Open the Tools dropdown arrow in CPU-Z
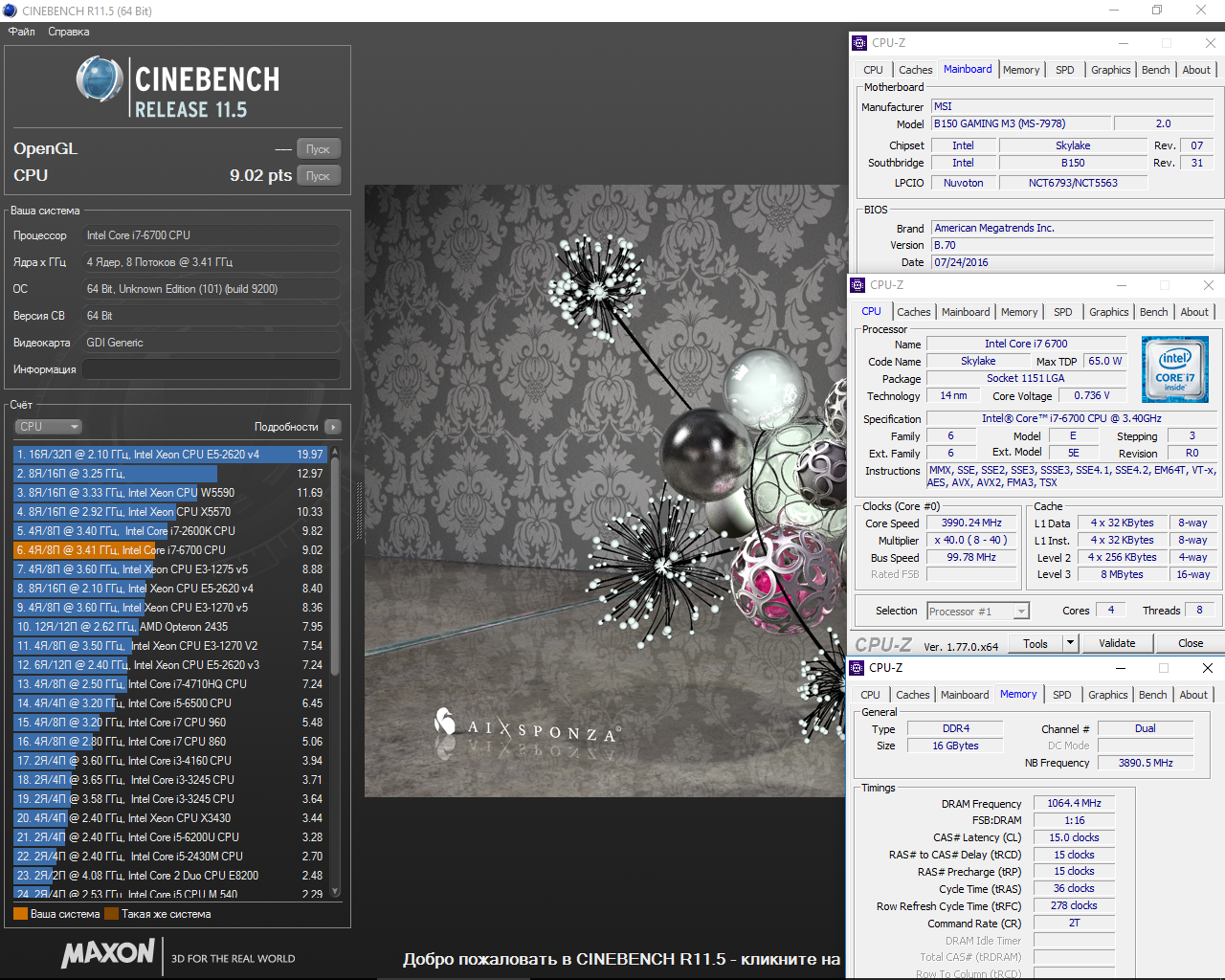1225x980 pixels. click(x=1071, y=644)
